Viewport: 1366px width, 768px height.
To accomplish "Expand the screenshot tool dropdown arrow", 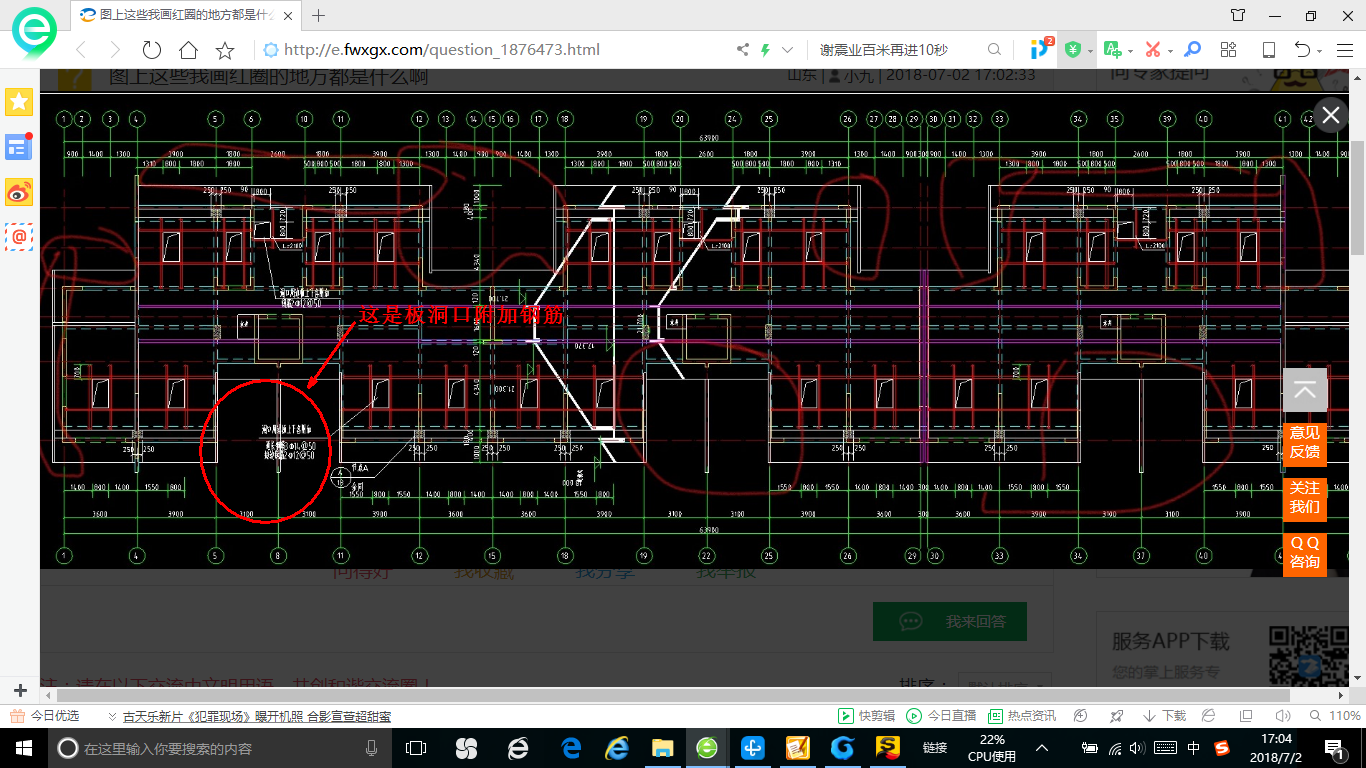I will (x=1170, y=51).
